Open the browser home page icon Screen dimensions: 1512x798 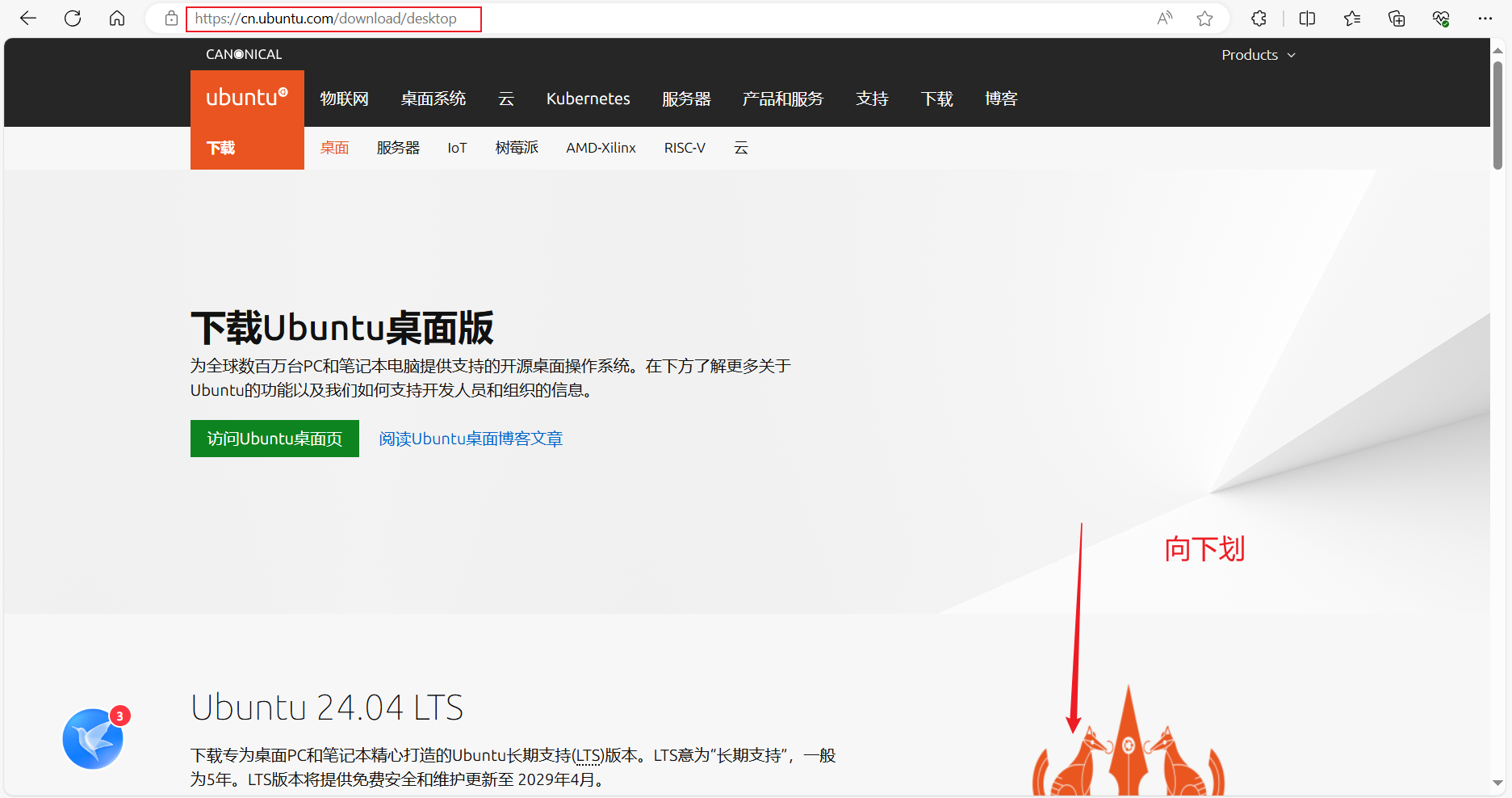117,19
